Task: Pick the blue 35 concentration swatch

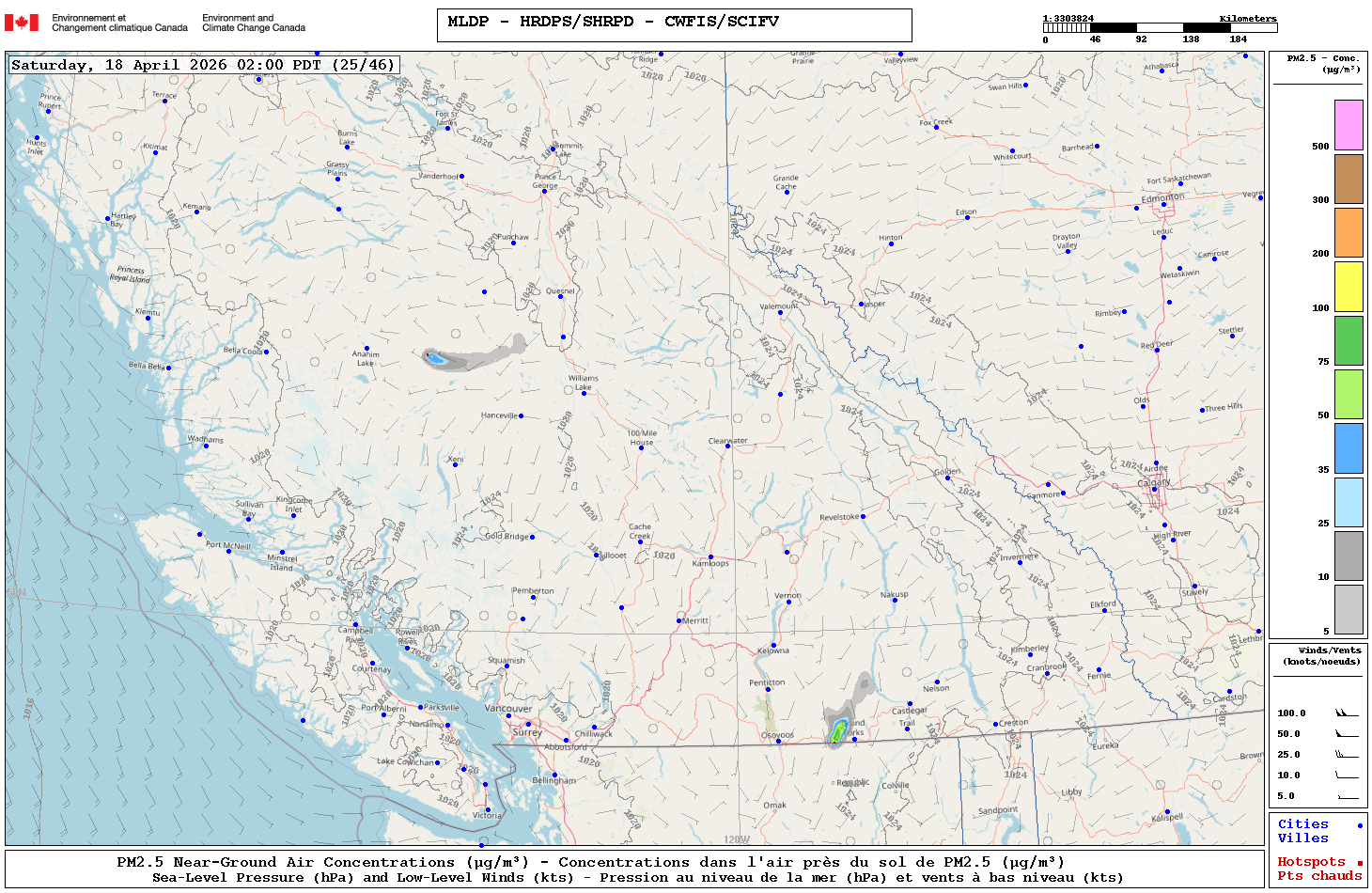Action: point(1349,448)
